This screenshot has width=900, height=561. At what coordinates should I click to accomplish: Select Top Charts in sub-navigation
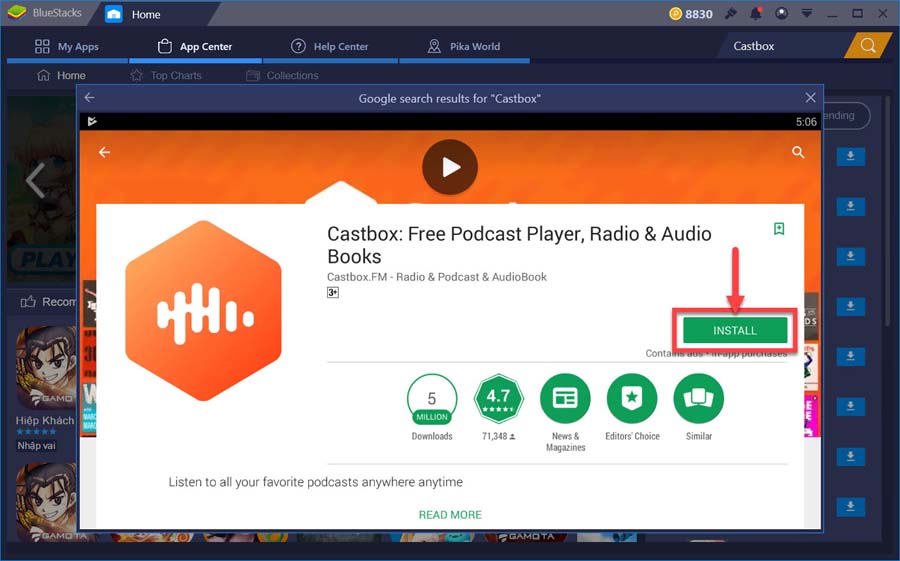[166, 75]
